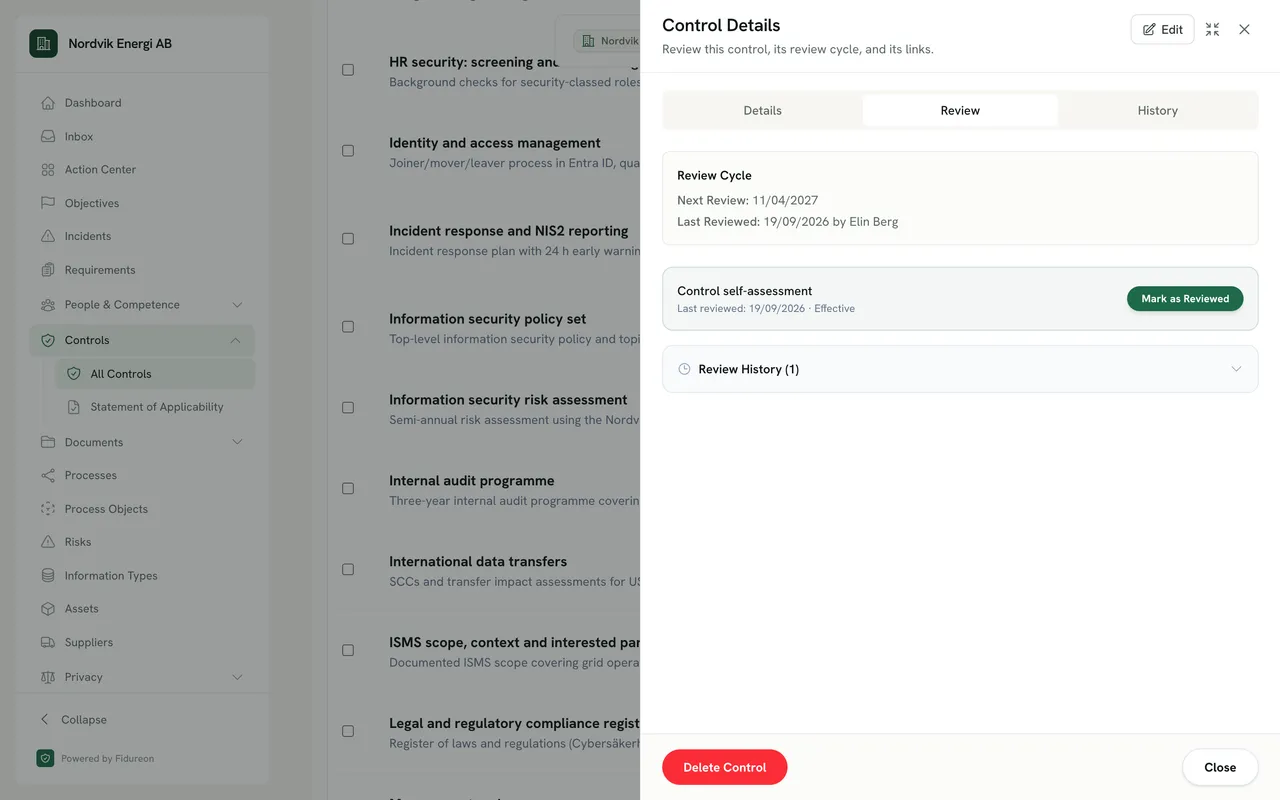This screenshot has height=800, width=1280.
Task: Open Statement of Applicability in sidebar
Action: (x=155, y=407)
